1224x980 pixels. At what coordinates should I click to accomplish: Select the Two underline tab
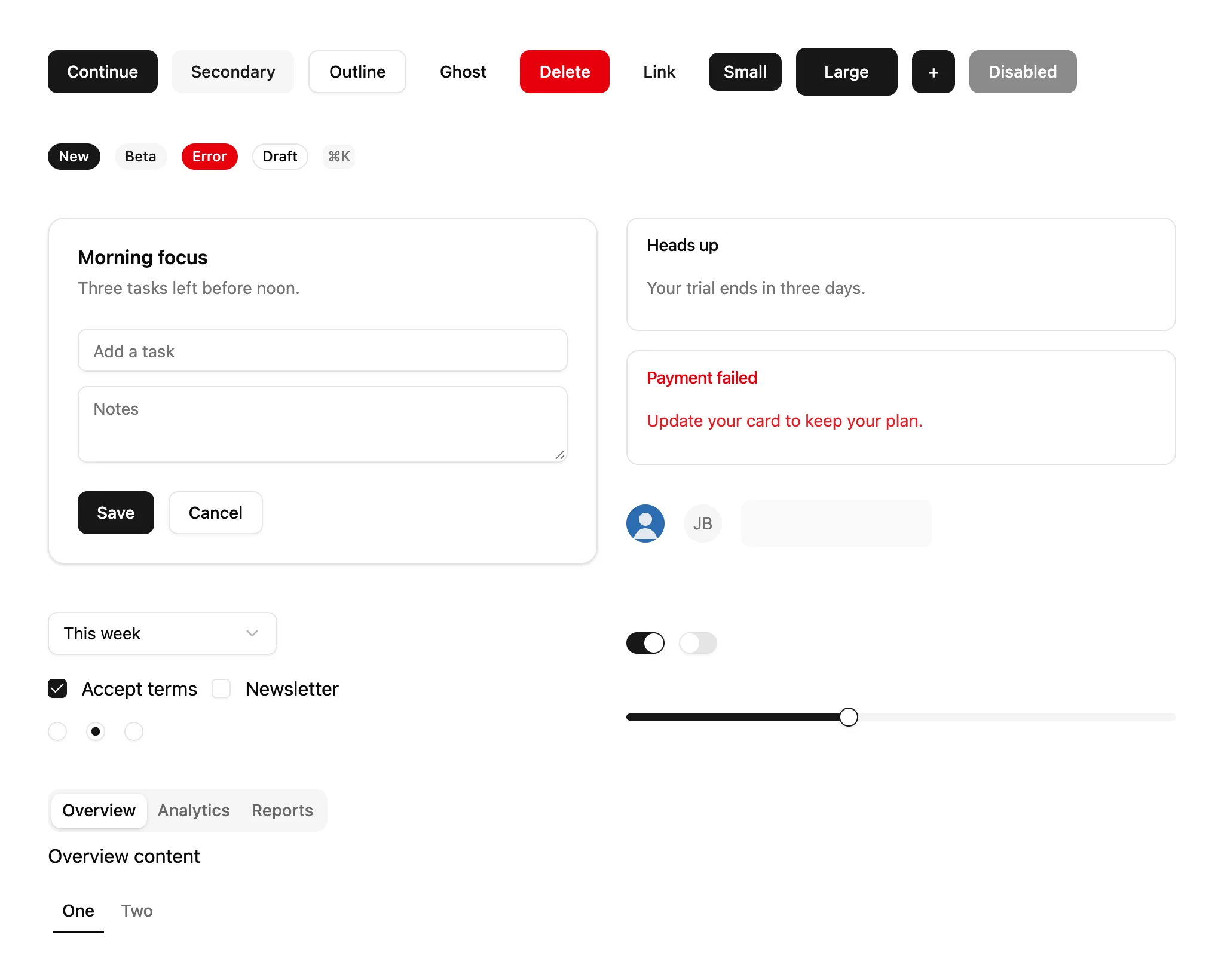tap(137, 911)
